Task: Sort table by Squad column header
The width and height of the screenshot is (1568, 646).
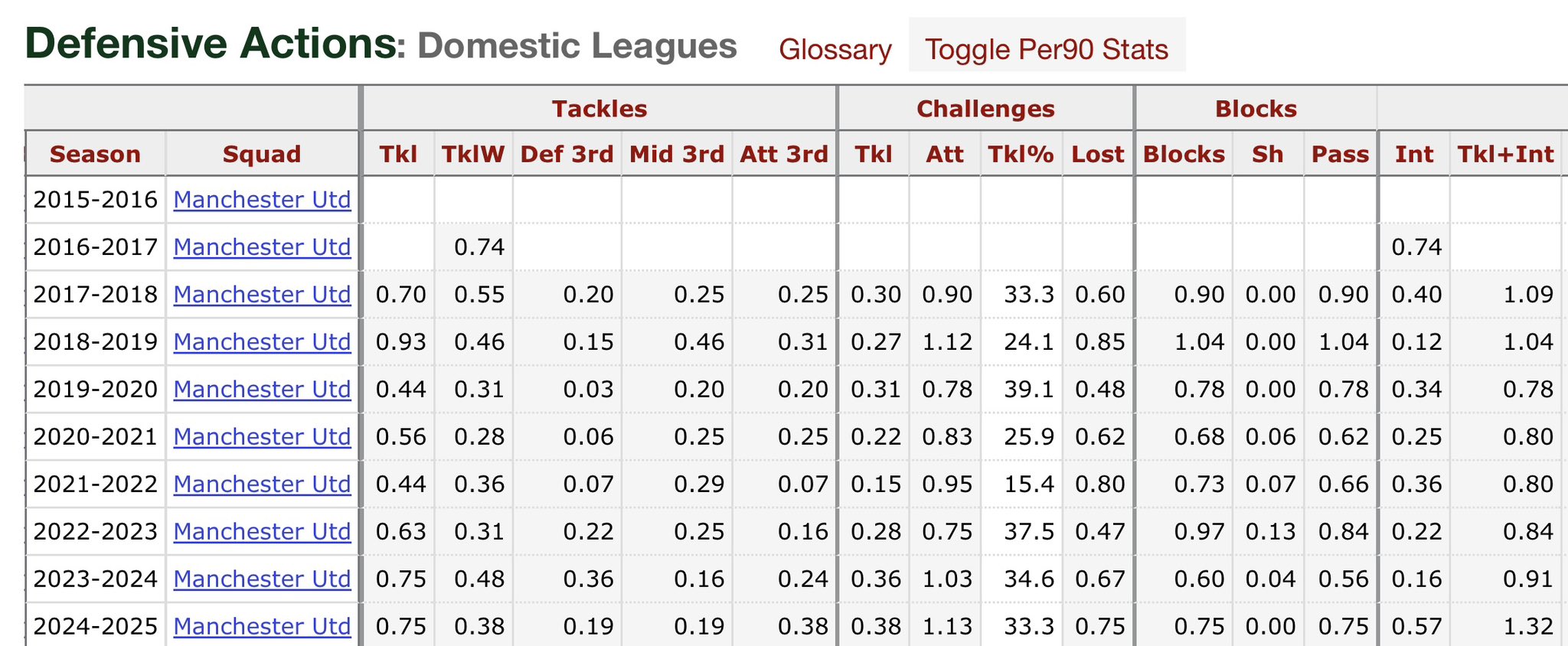Action: 262,154
